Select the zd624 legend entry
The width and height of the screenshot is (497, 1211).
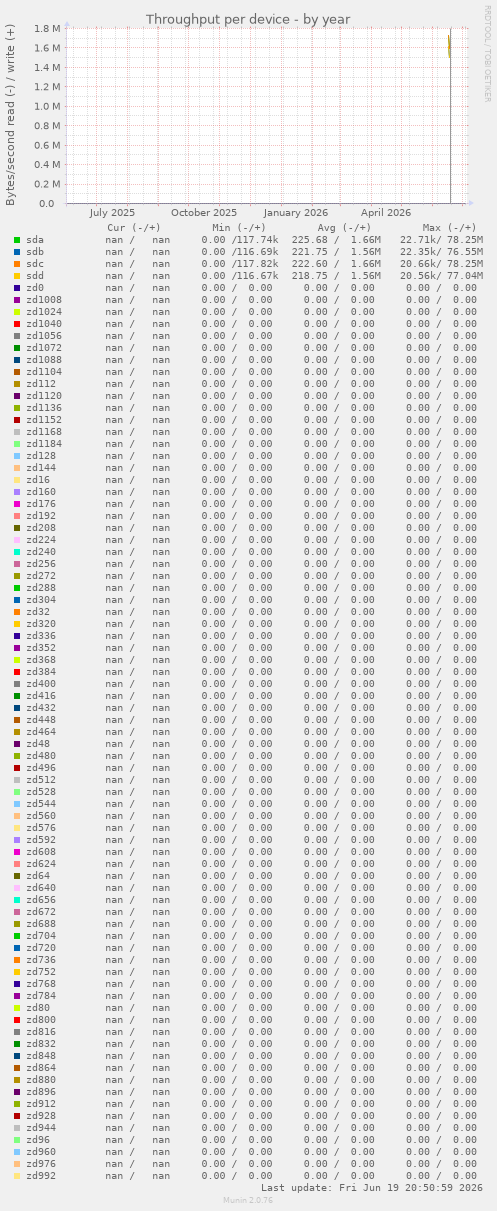(x=41, y=864)
